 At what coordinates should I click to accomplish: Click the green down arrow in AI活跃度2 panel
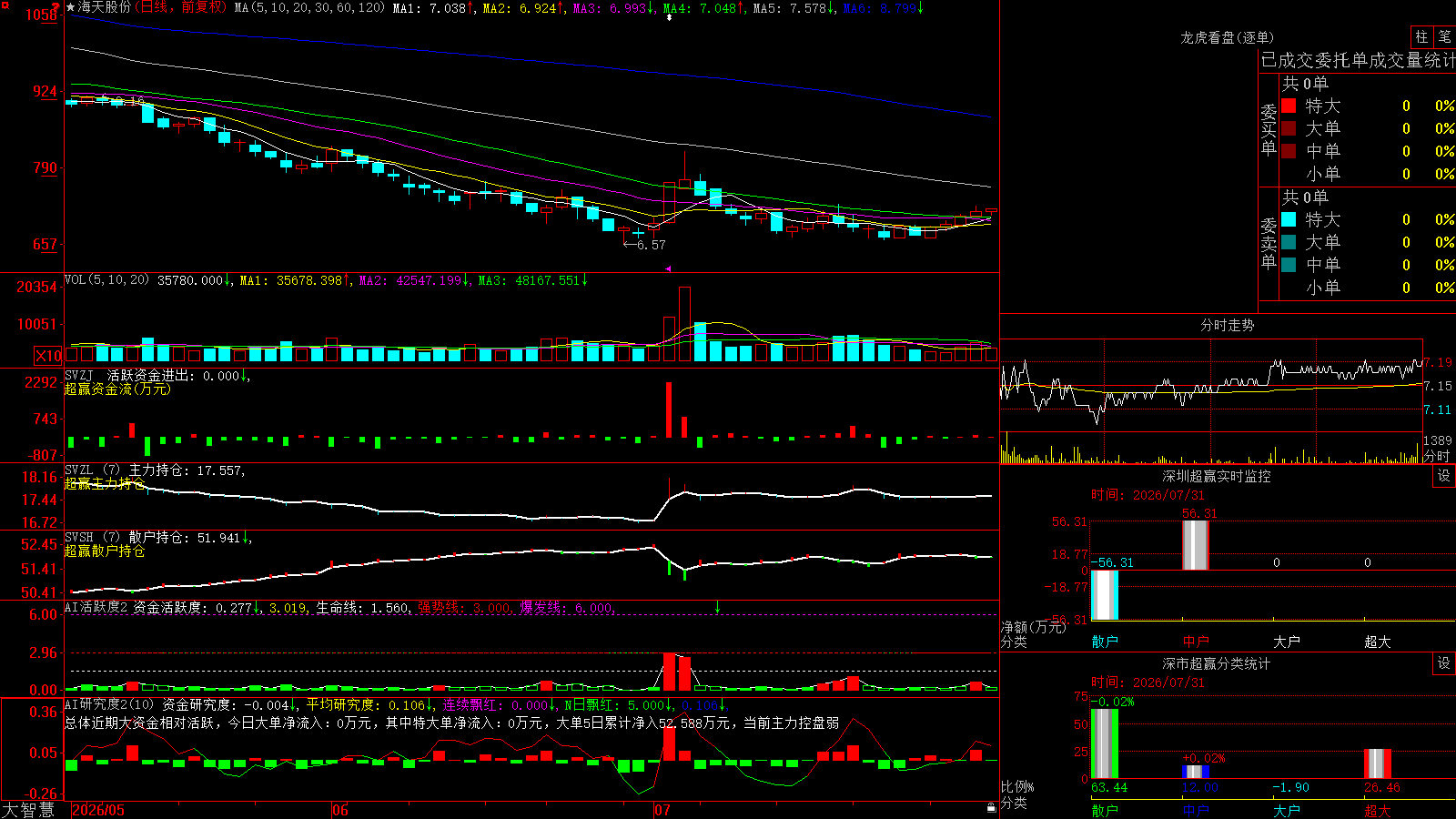point(717,607)
